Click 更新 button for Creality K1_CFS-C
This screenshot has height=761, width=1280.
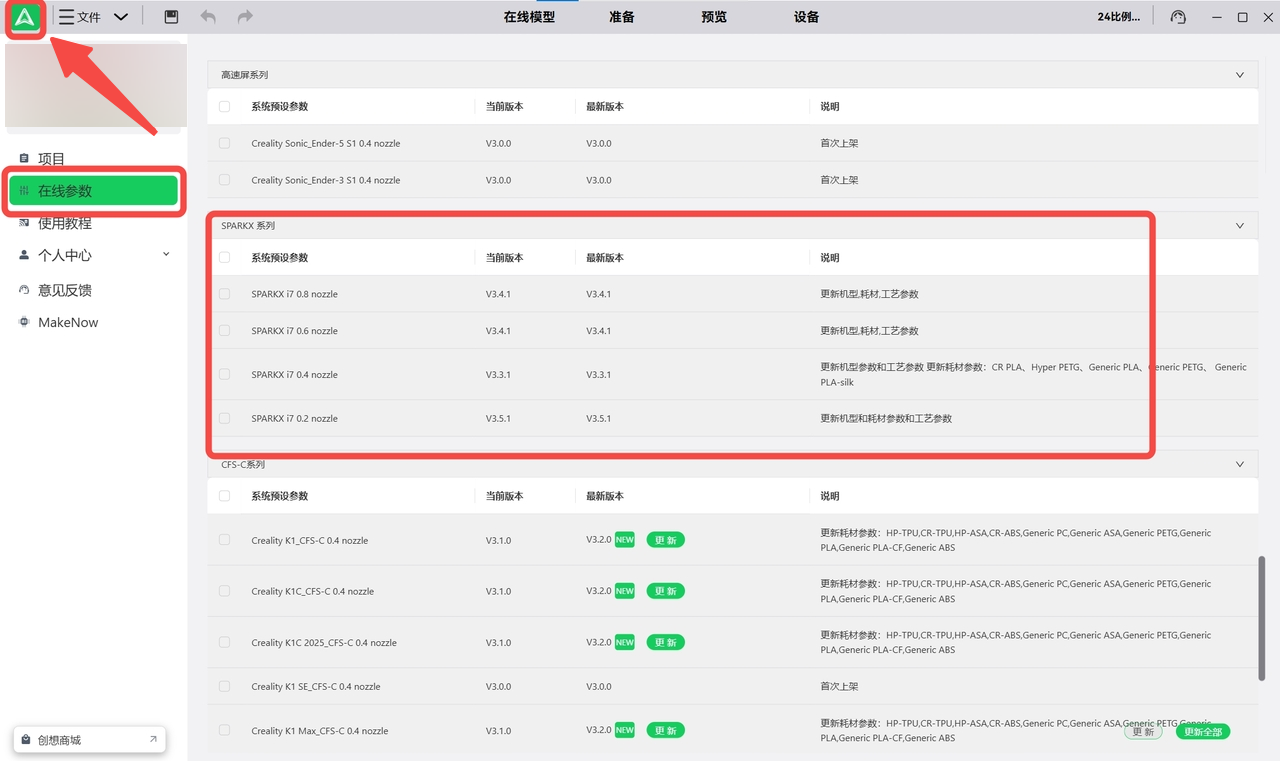click(666, 540)
